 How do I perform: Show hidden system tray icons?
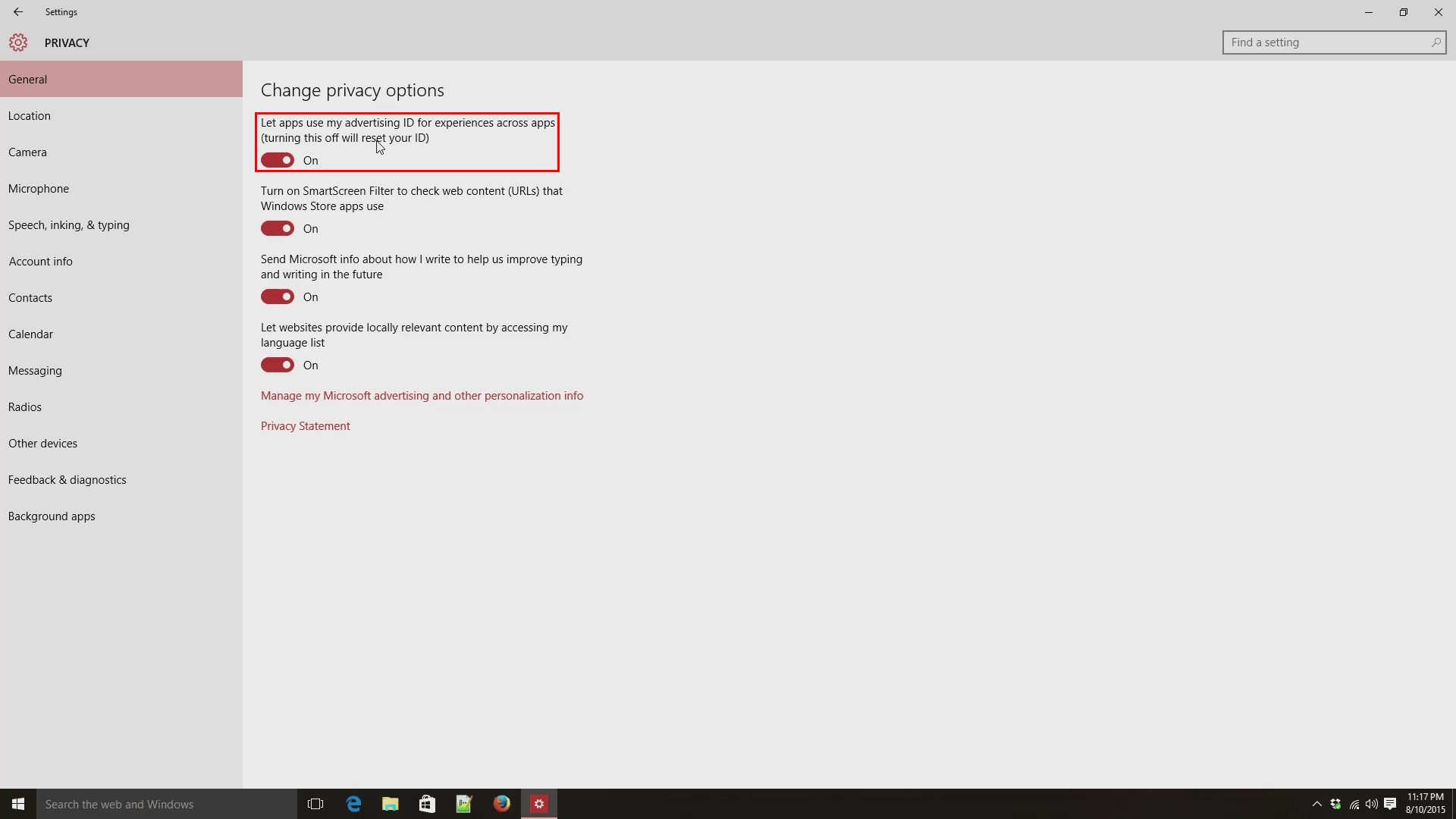point(1316,804)
